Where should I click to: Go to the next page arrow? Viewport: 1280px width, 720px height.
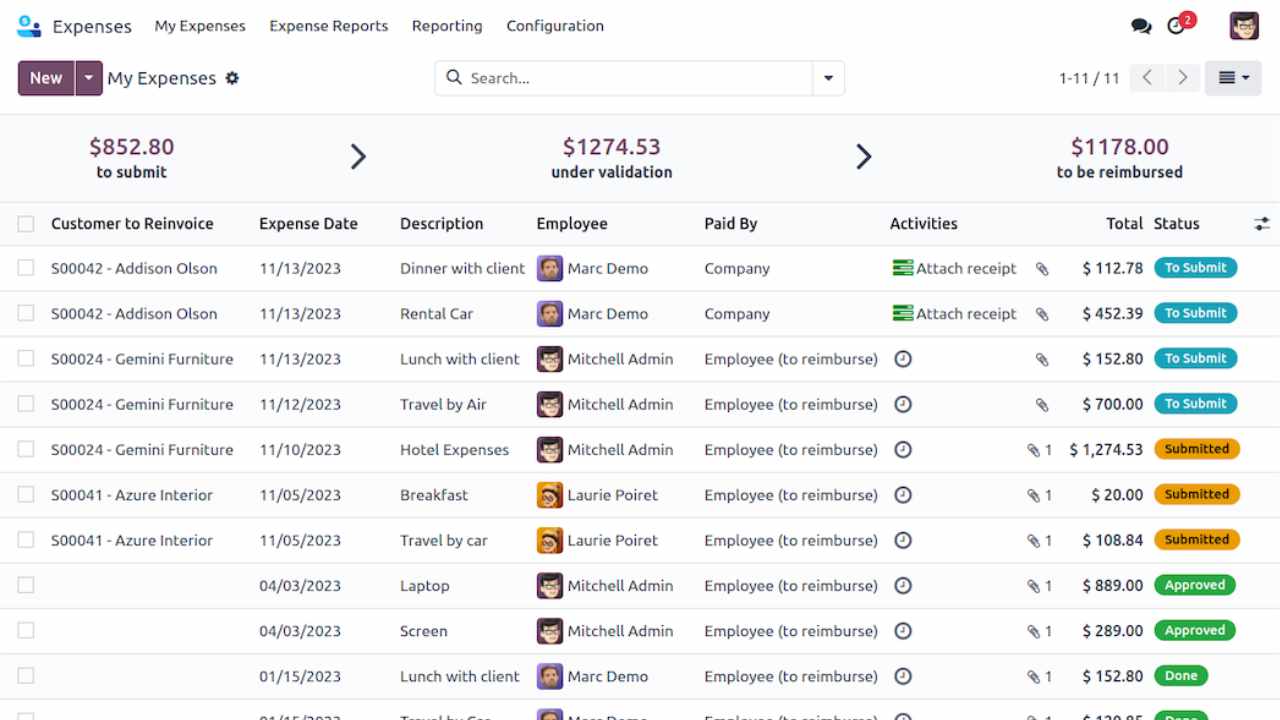[1183, 78]
